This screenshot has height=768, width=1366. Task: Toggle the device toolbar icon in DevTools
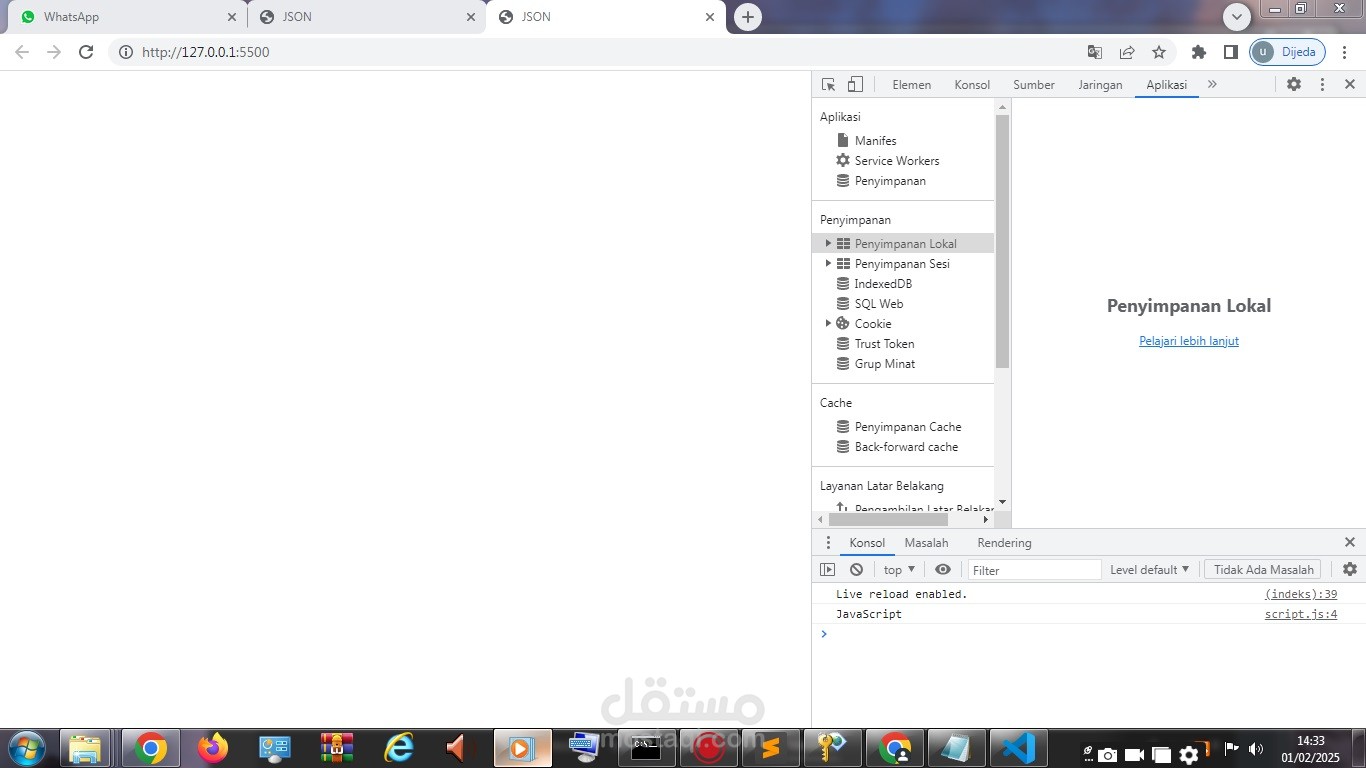point(855,85)
